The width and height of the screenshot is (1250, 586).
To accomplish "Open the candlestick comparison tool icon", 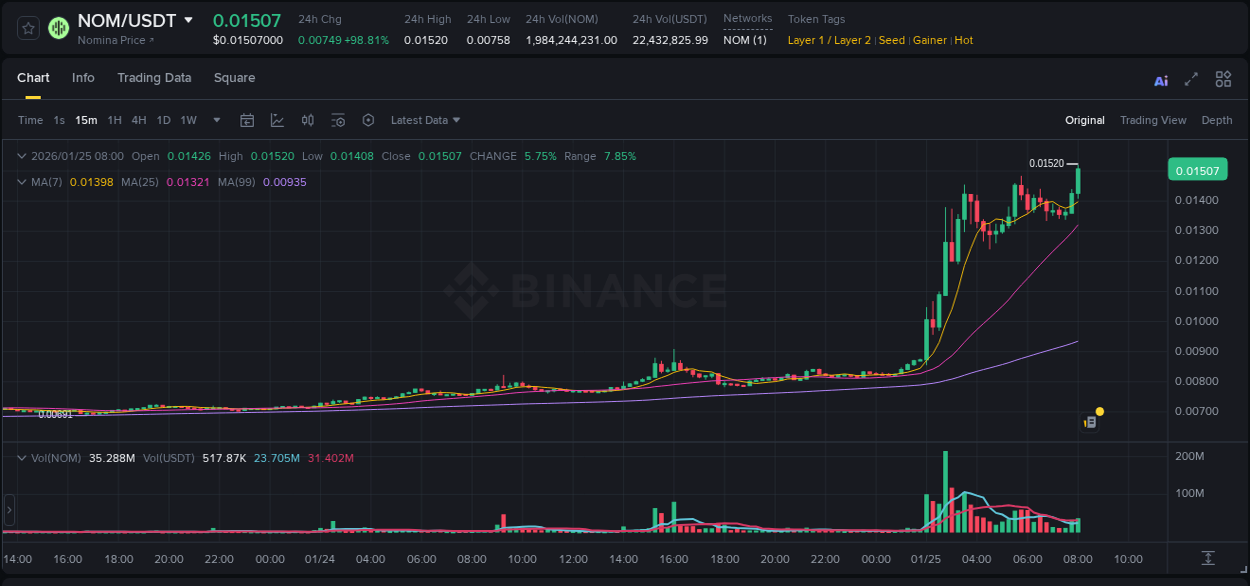I will pos(307,120).
